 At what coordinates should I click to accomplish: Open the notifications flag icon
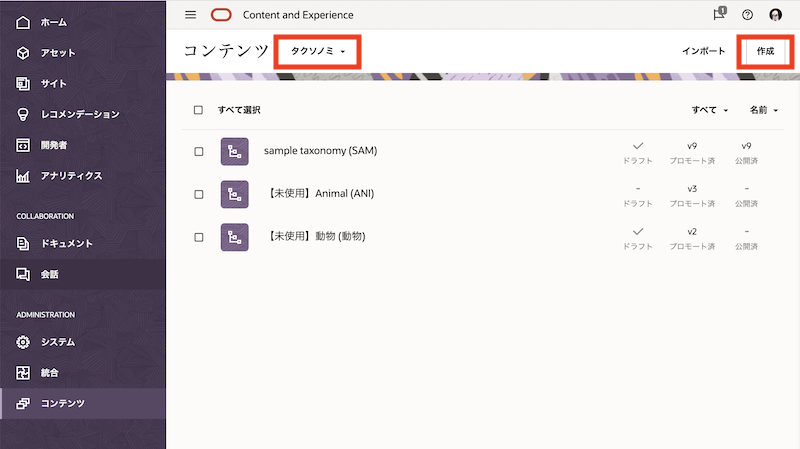point(719,15)
